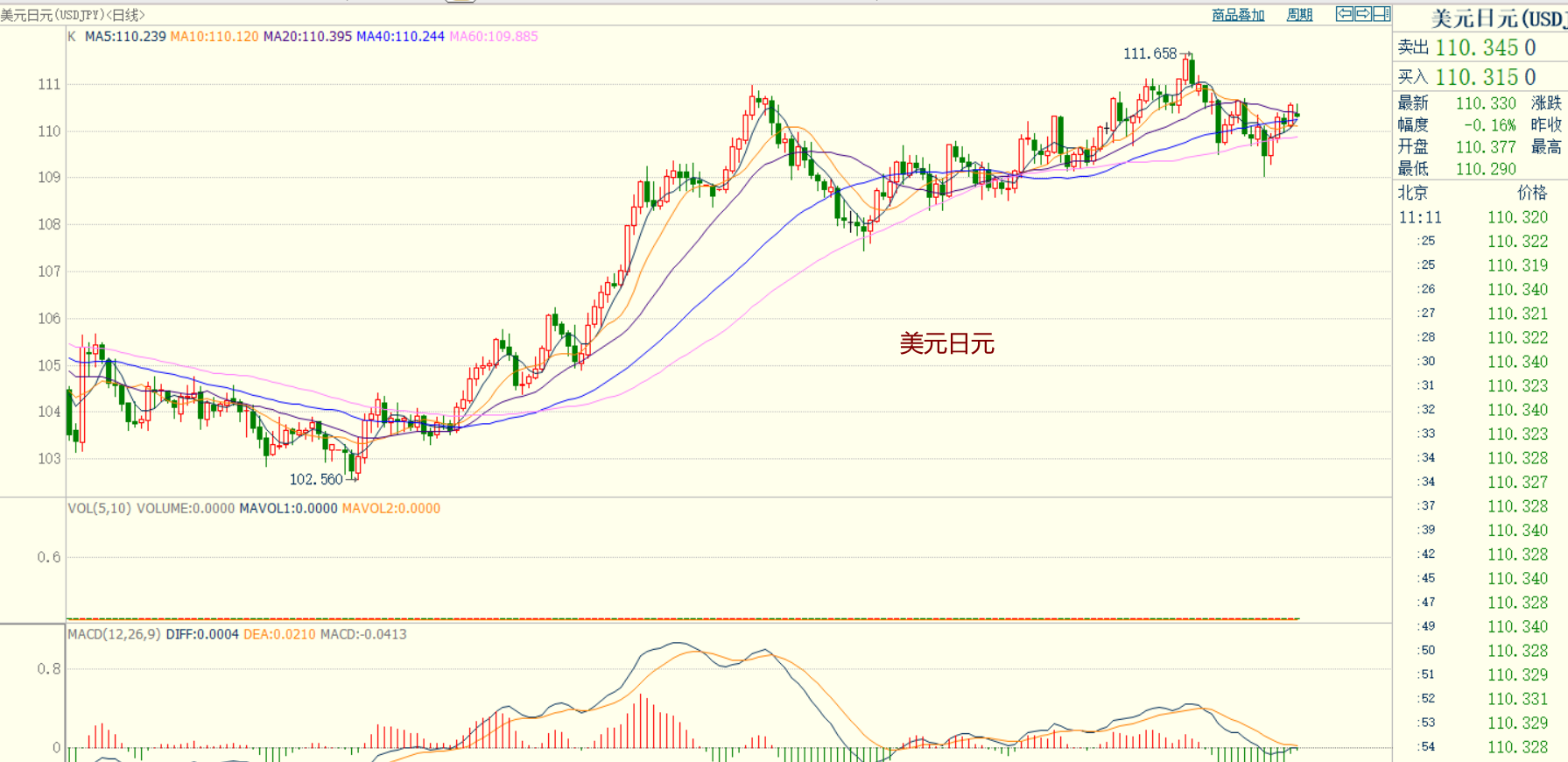Select the MA60:109.885 indicator label
1568x762 pixels.
pos(494,37)
